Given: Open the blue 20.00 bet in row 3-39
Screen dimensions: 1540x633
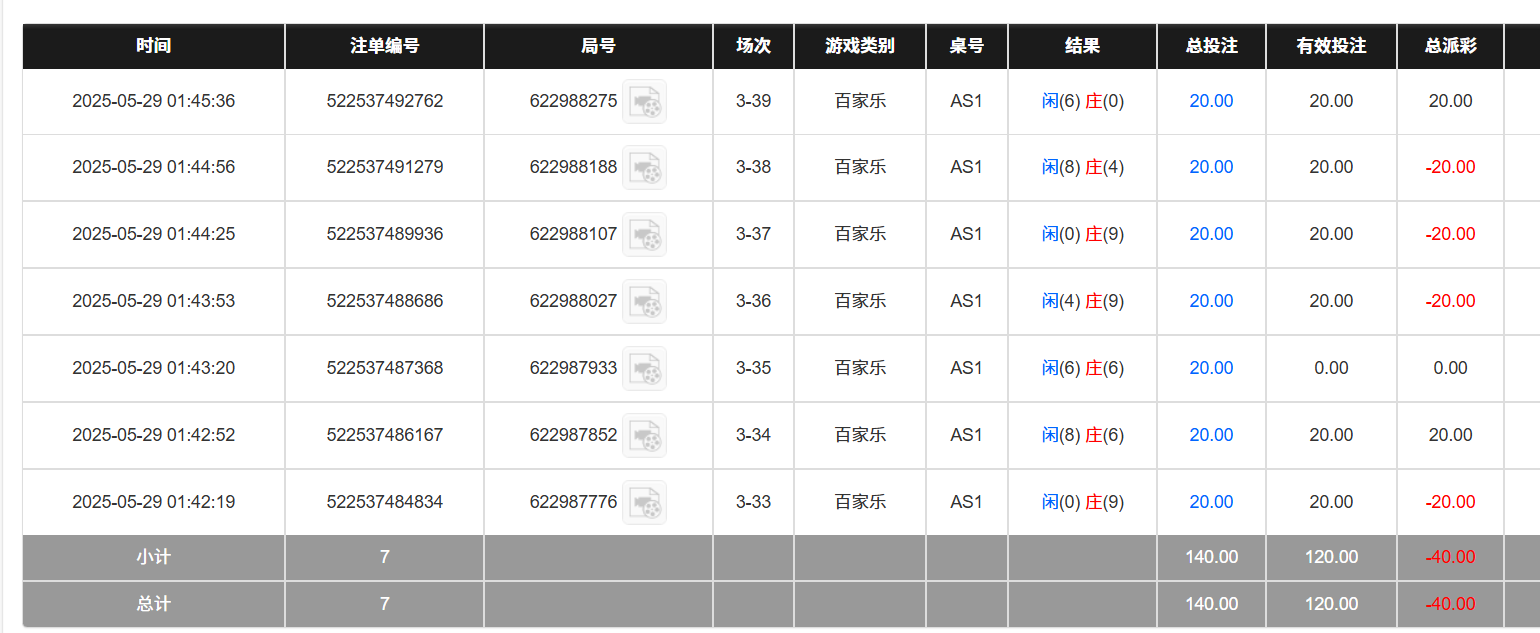Looking at the screenshot, I should [x=1210, y=101].
